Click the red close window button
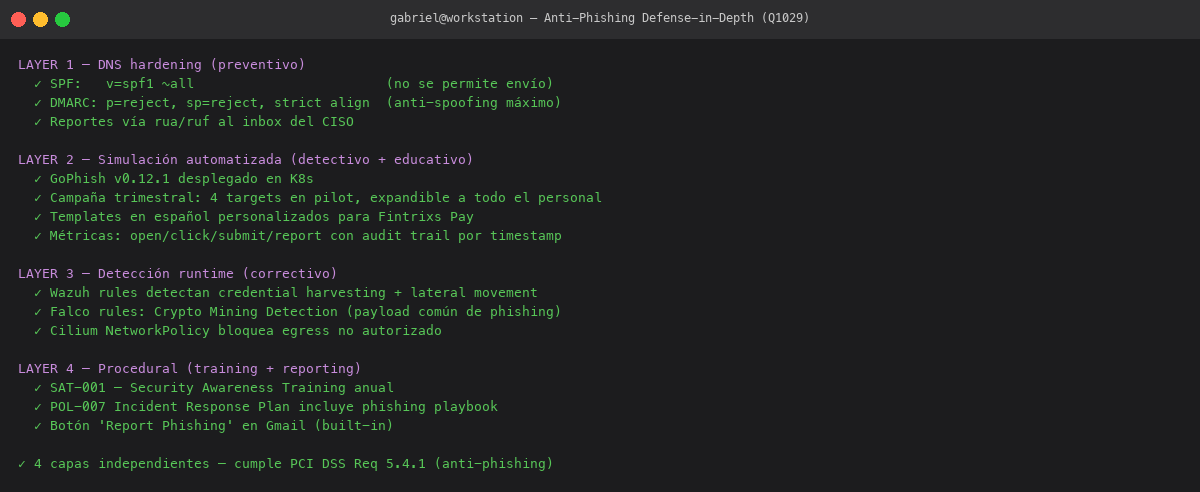This screenshot has height=492, width=1200. [18, 19]
